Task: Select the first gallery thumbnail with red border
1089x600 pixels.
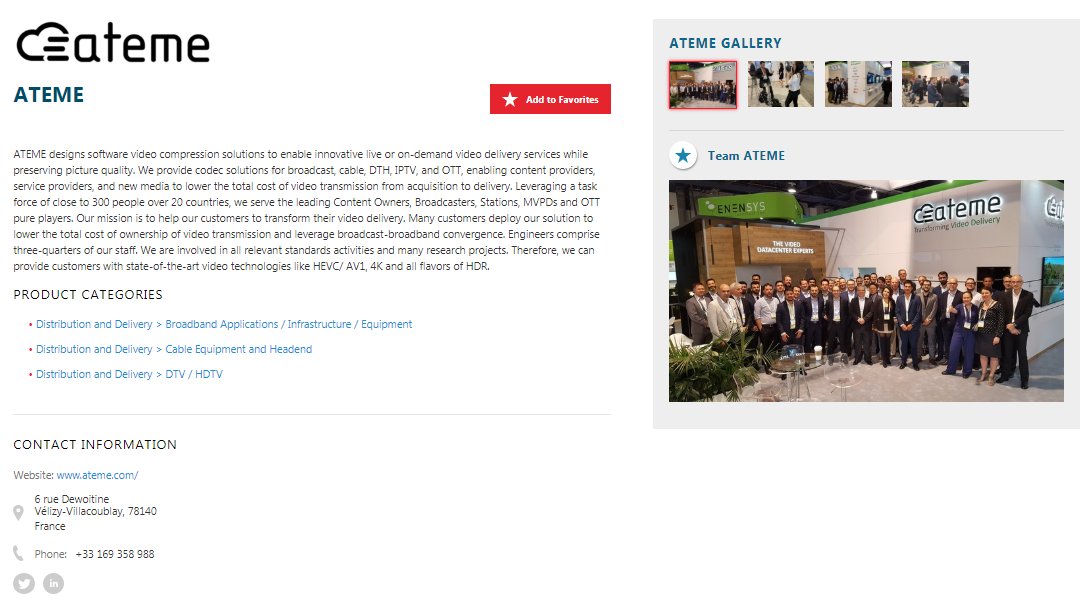Action: coord(703,85)
